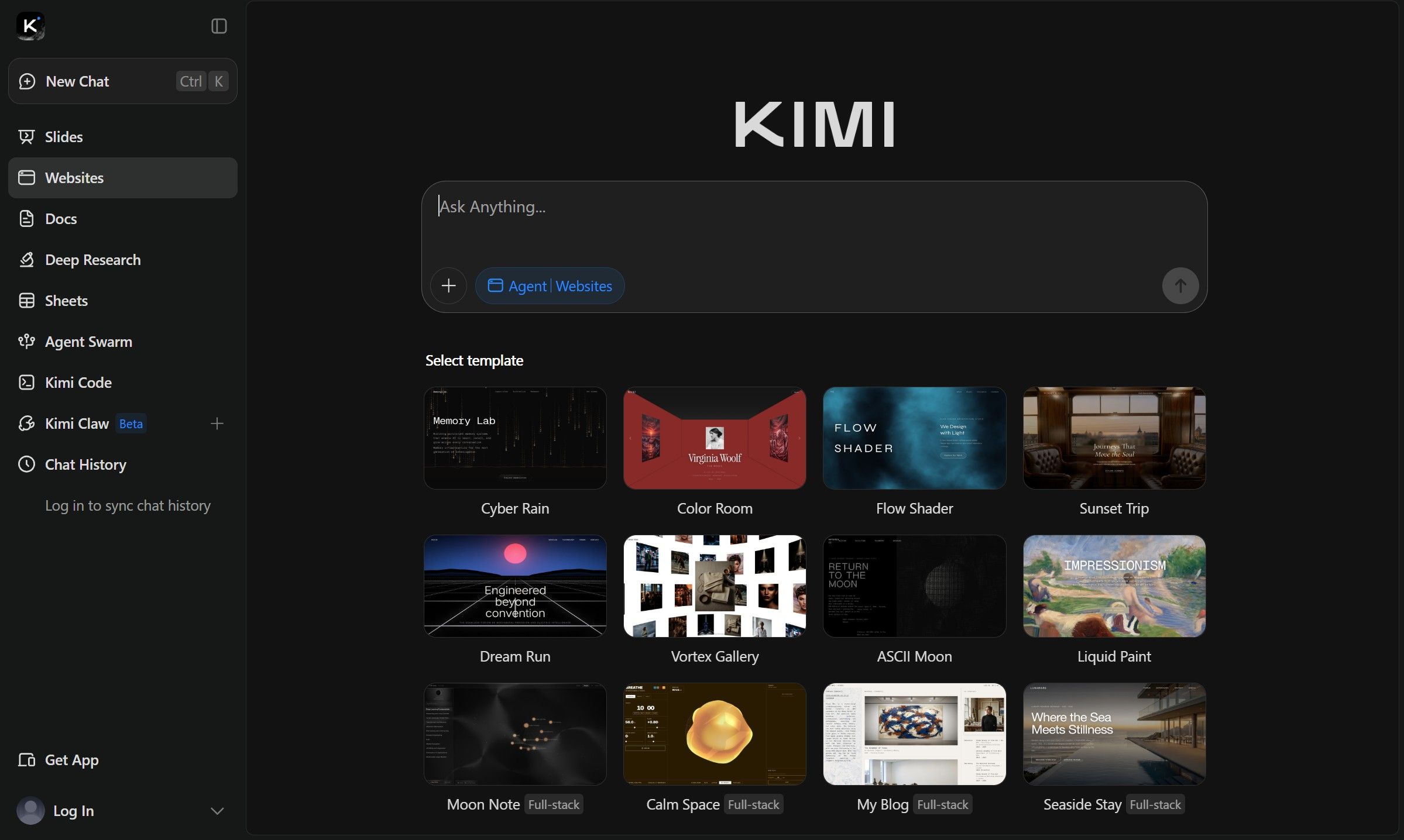Click the Beta badge next to Kimi Claw
Screen dimensions: 1404x840
pyautogui.click(x=131, y=424)
